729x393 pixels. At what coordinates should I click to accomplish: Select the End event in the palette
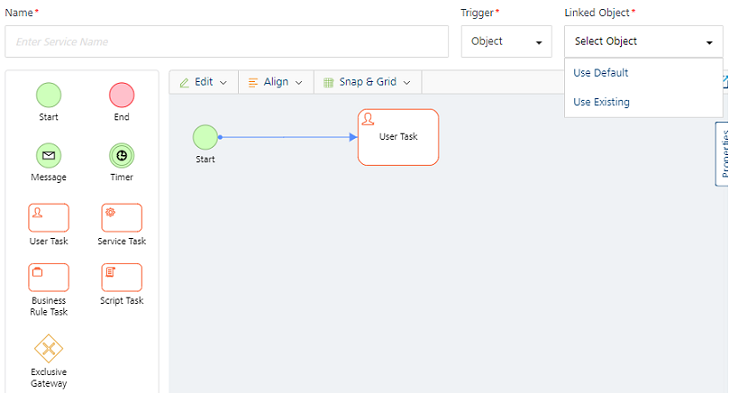[122, 95]
